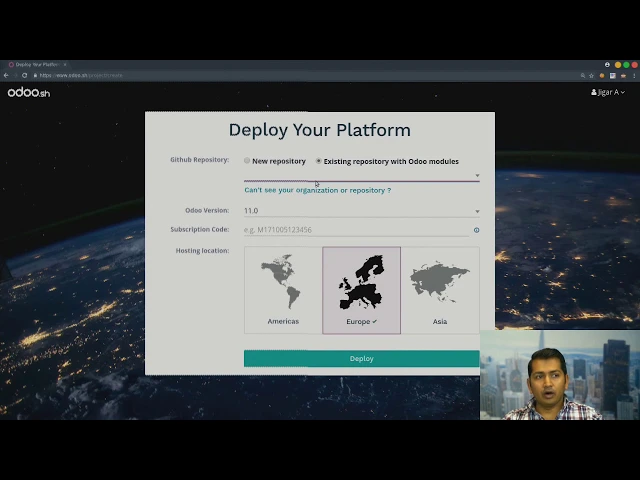This screenshot has width=640, height=480.
Task: Click the Deploy button
Action: [362, 358]
